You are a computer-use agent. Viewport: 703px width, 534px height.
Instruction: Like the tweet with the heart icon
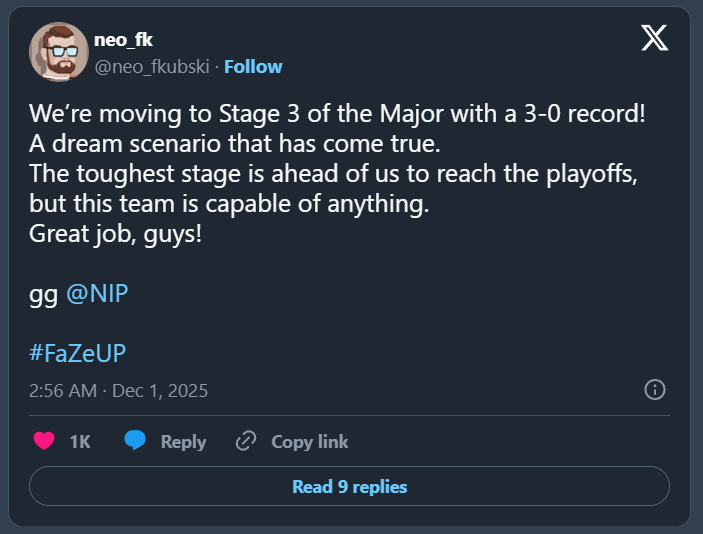click(x=44, y=442)
